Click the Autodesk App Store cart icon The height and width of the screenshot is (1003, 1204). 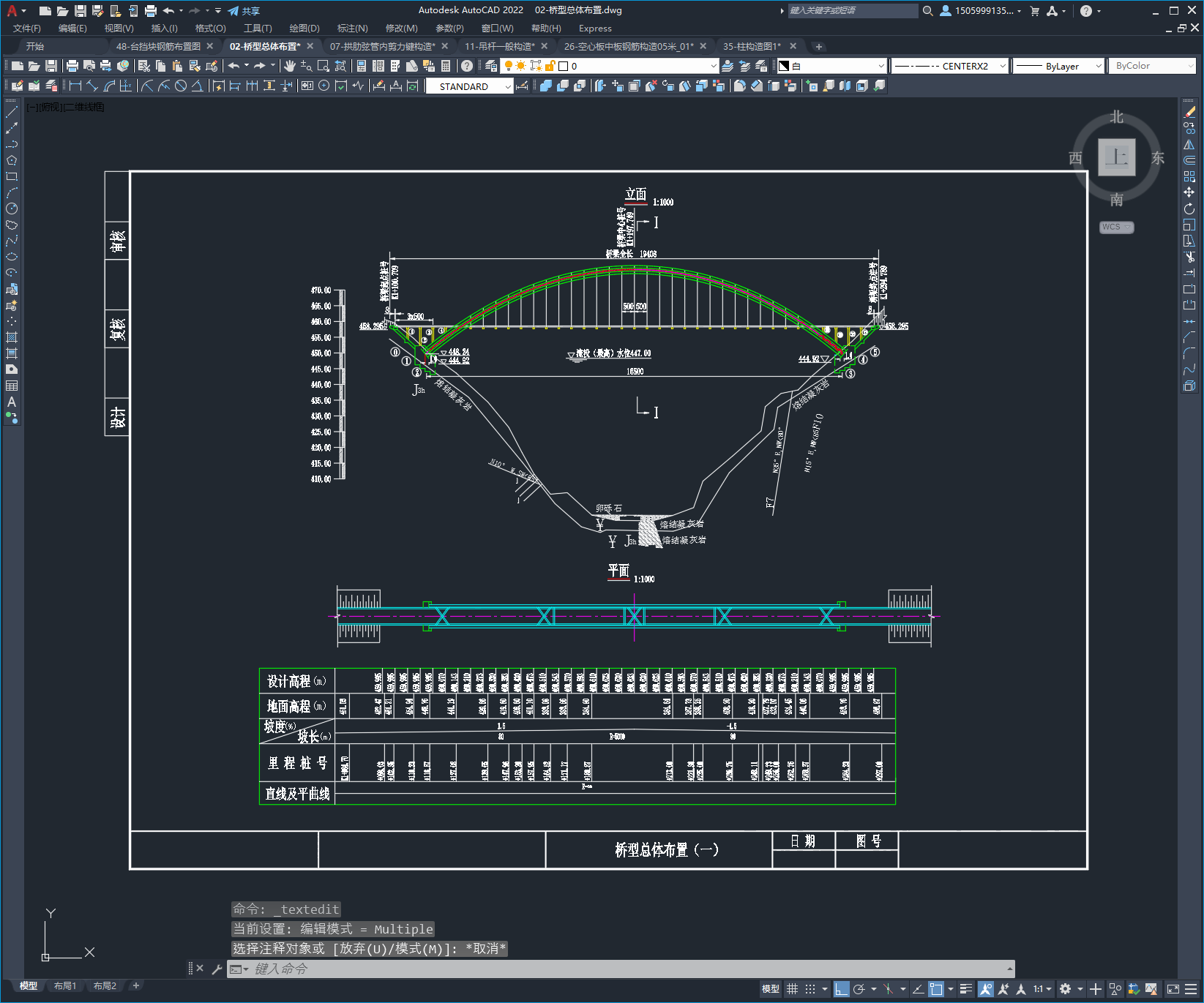pos(1035,11)
